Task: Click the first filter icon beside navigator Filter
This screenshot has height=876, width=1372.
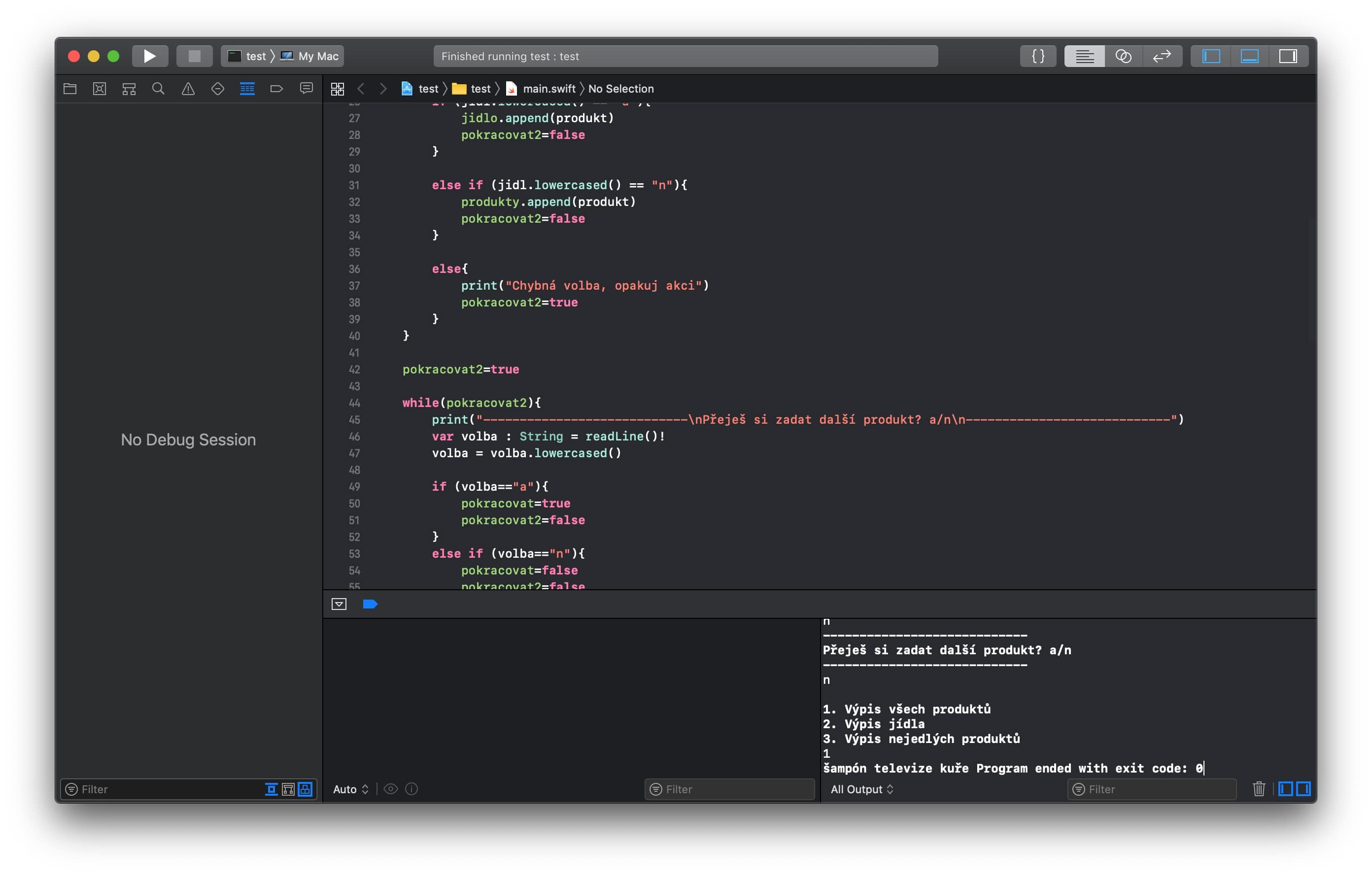Action: 271,789
